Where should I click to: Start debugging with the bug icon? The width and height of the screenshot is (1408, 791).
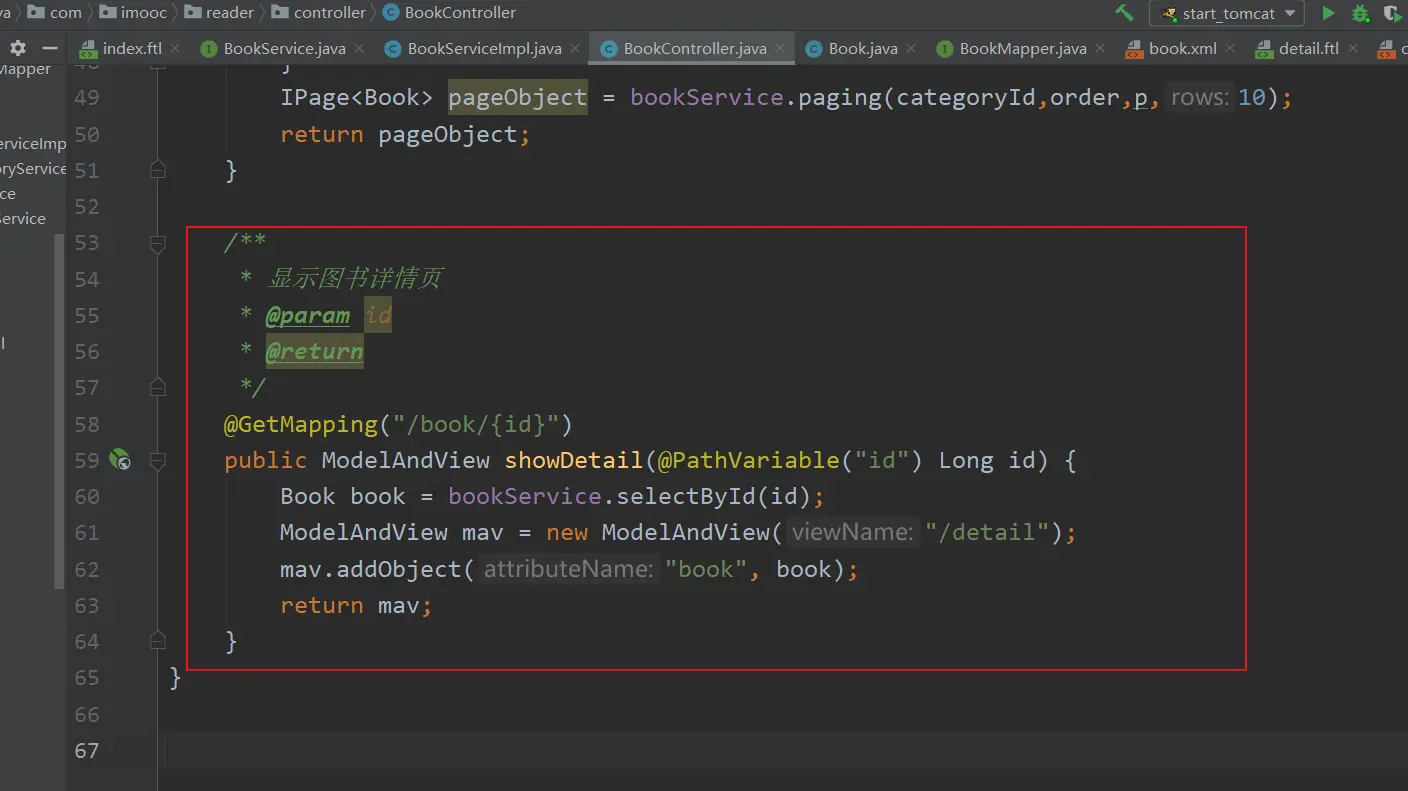click(1360, 13)
